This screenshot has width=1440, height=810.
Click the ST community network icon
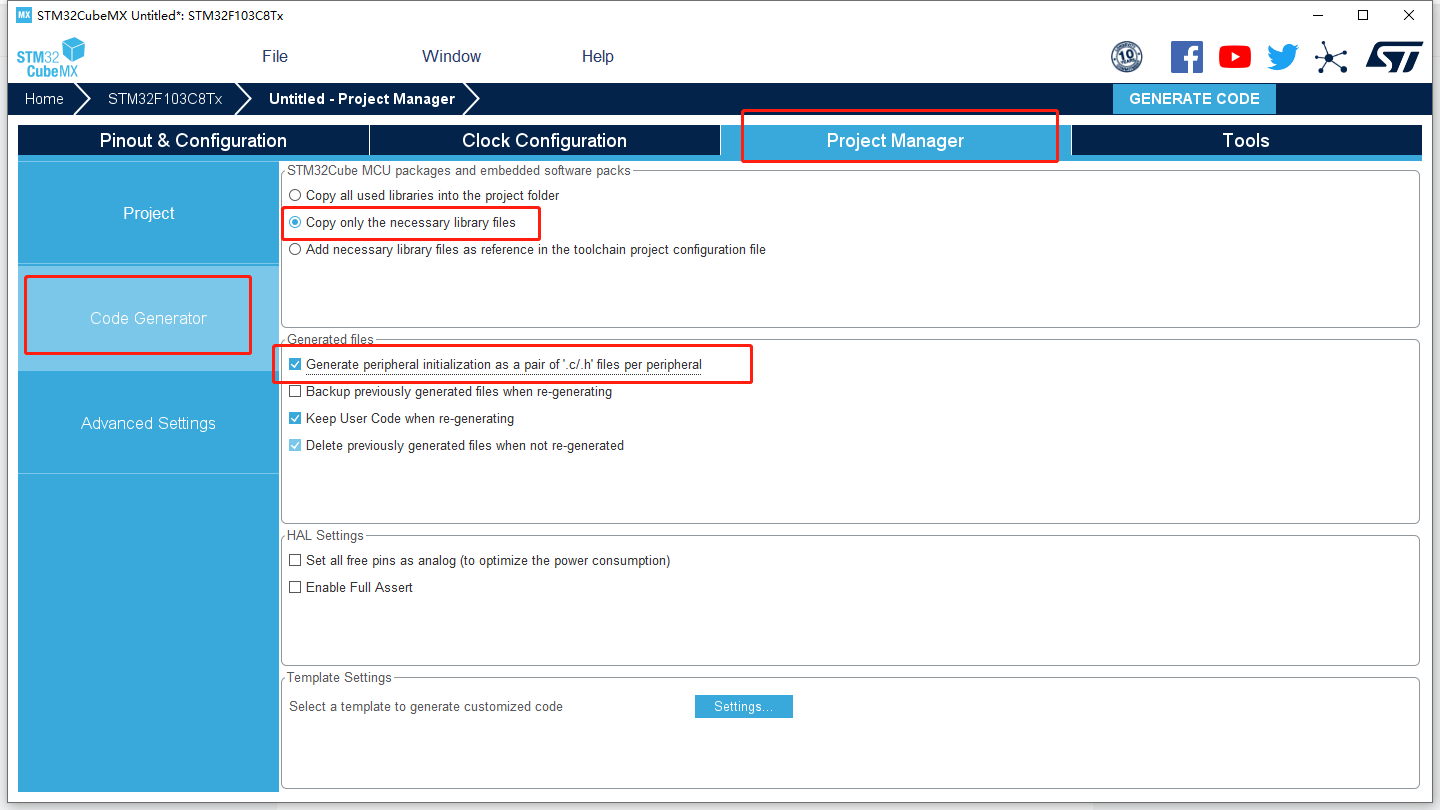coord(1331,57)
